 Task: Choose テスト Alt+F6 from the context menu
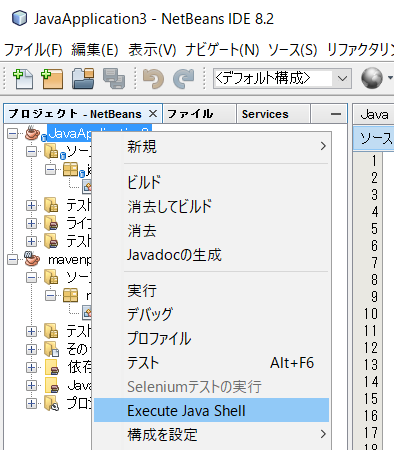pos(211,363)
